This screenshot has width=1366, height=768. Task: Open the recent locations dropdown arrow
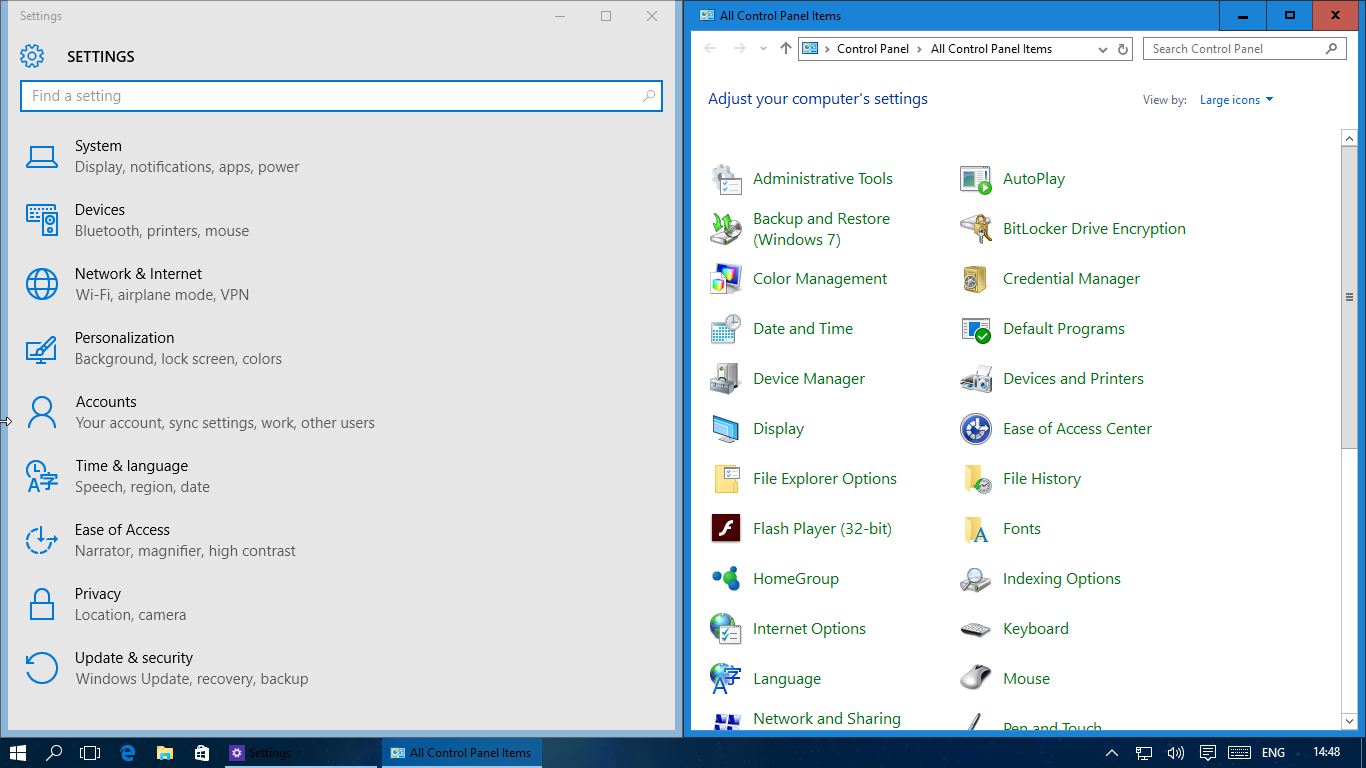point(763,49)
